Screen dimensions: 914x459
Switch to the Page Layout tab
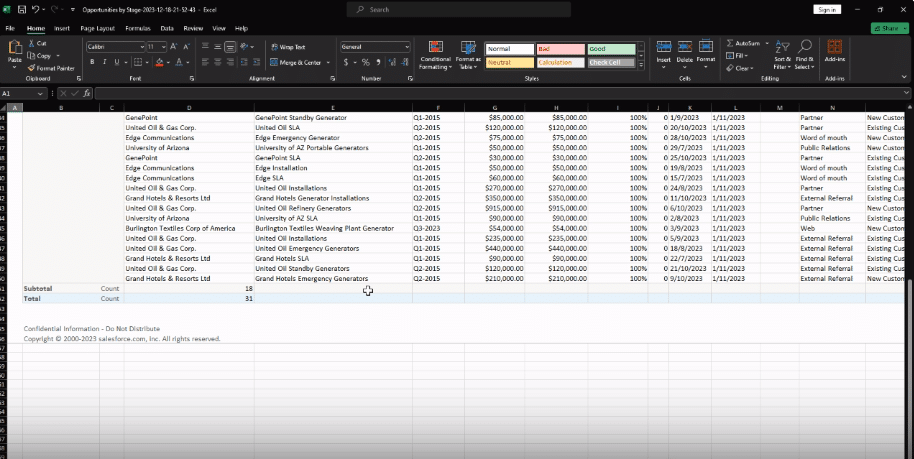point(97,28)
